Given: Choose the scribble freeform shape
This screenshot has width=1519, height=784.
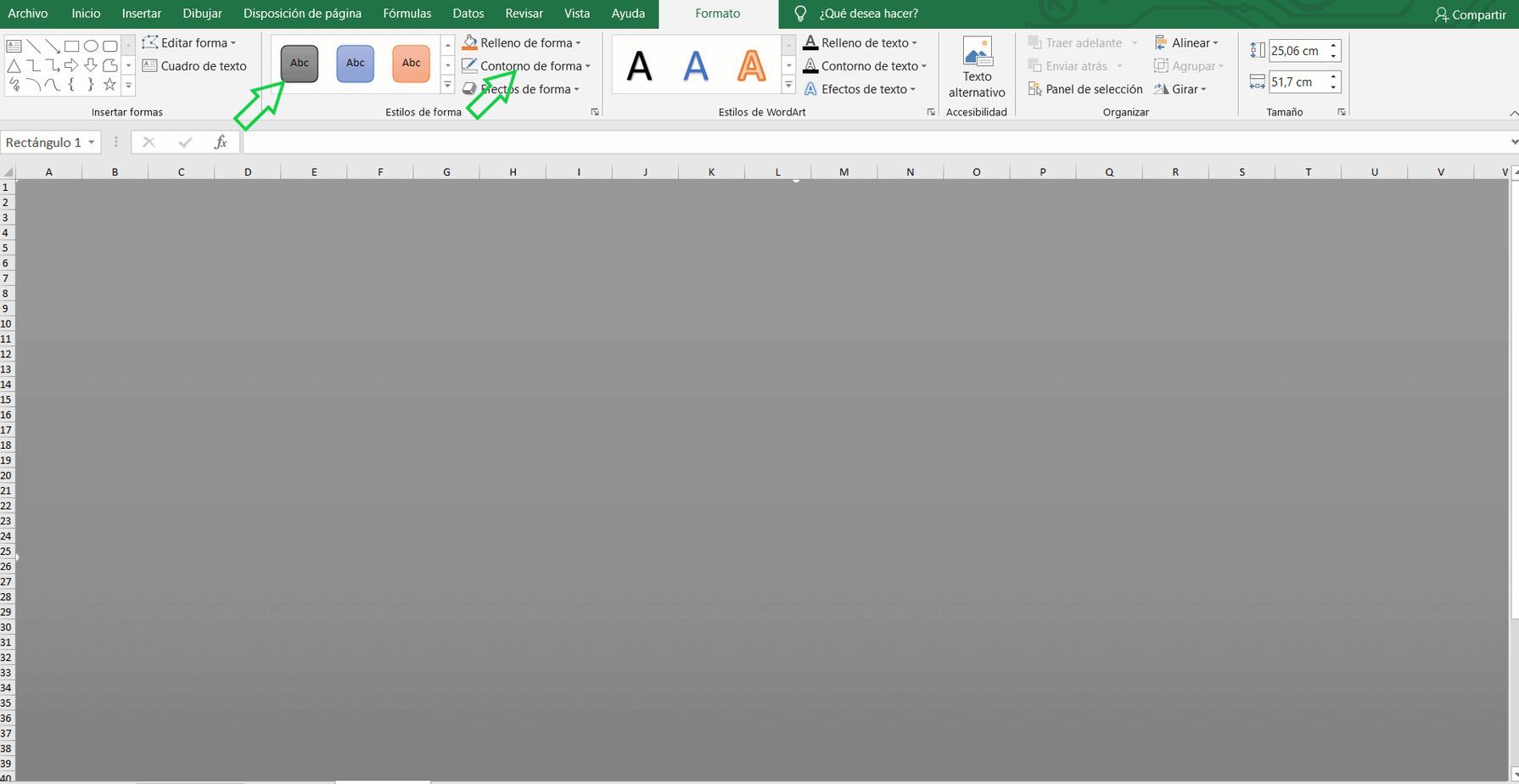Looking at the screenshot, I should 14,84.
